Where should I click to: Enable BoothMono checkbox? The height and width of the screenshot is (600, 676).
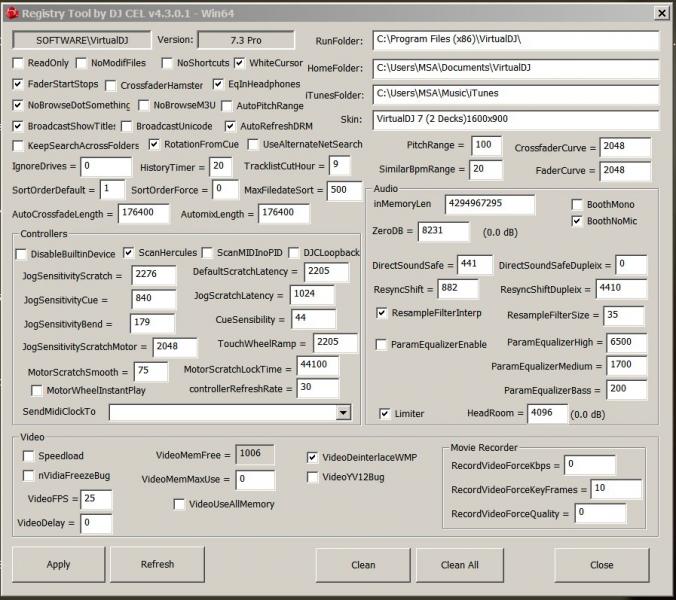point(577,204)
